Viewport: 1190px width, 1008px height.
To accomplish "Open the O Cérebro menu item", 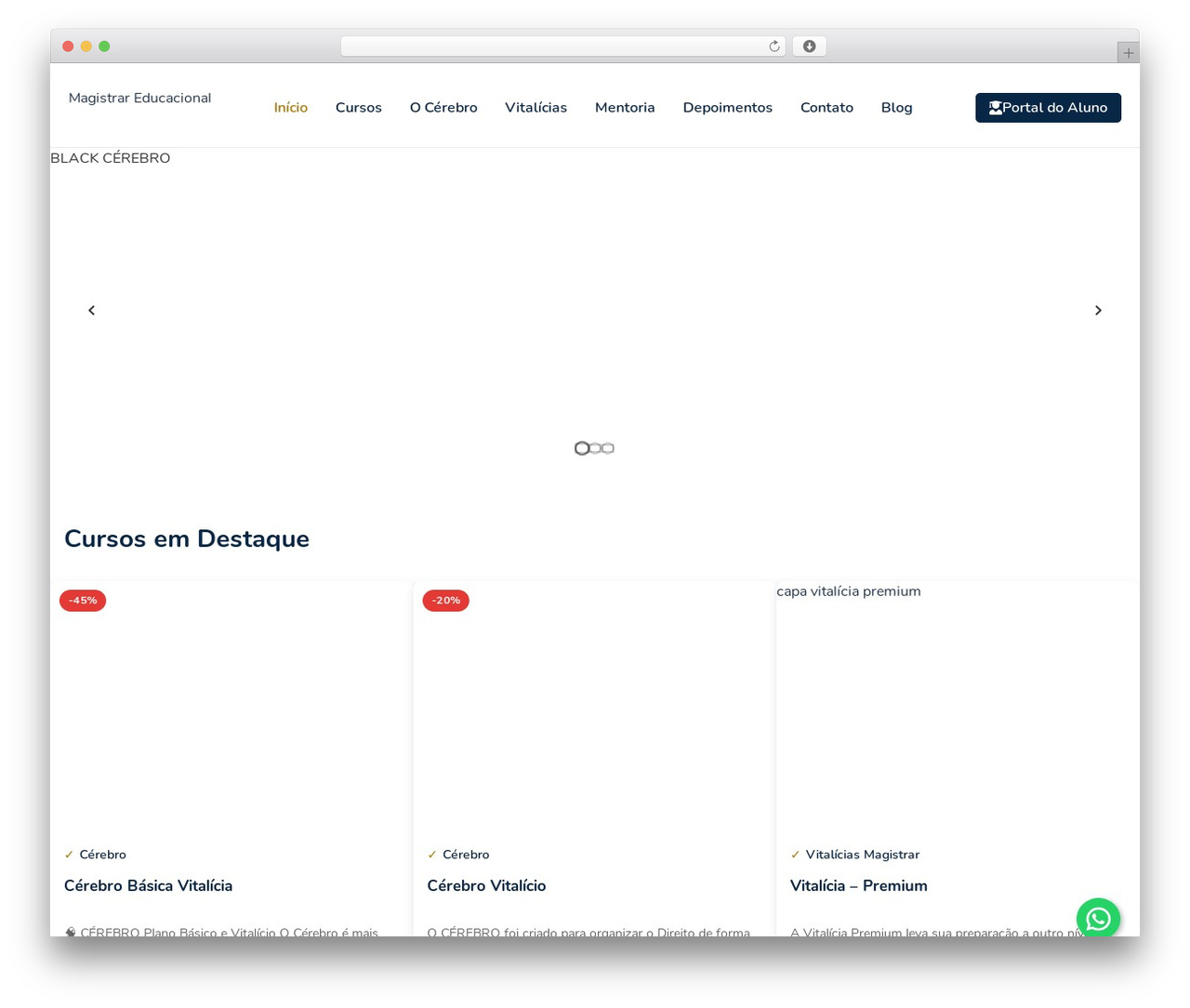I will click(x=443, y=108).
